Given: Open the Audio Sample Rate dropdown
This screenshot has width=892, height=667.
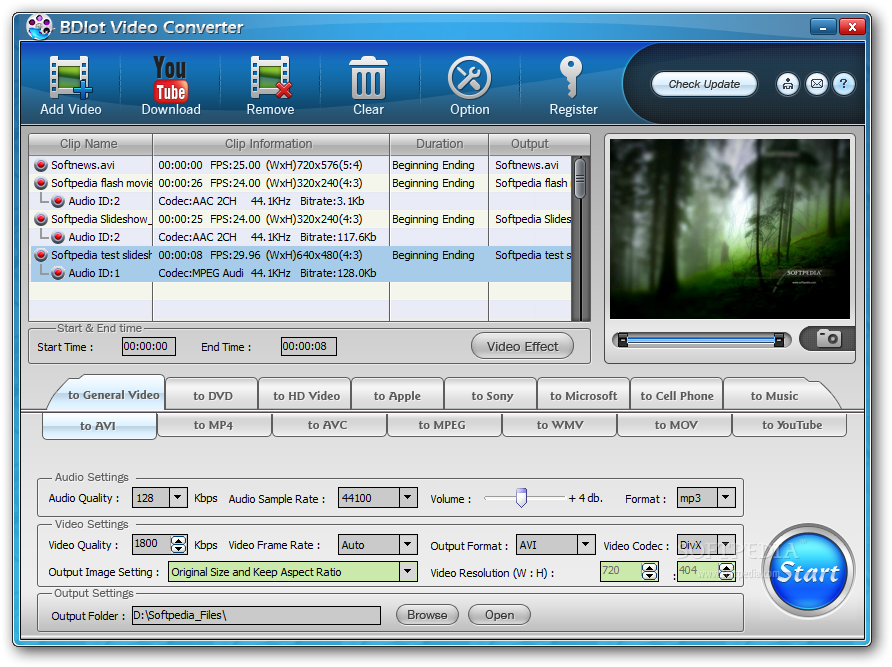Looking at the screenshot, I should 407,497.
